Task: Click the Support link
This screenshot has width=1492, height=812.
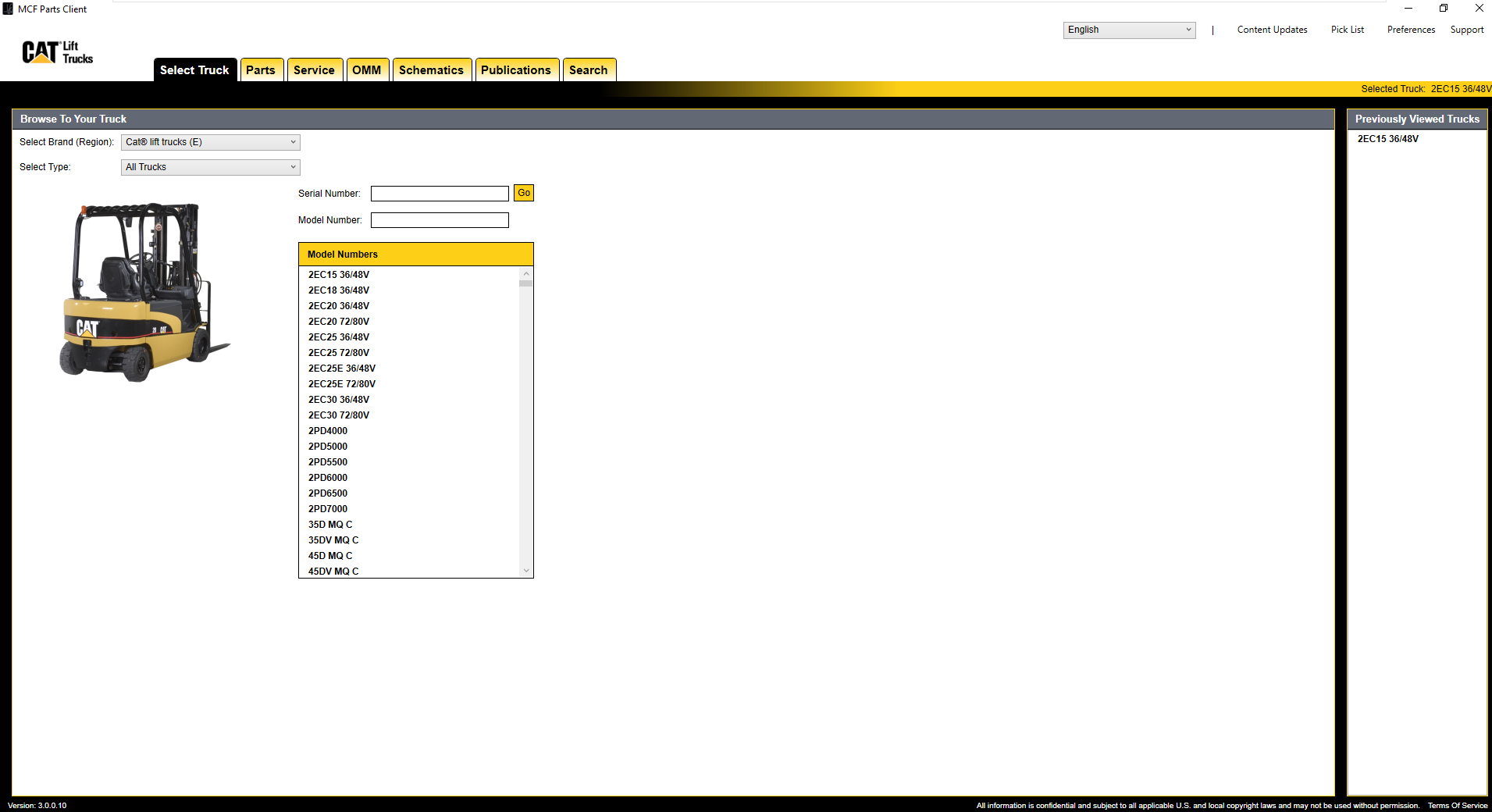Action: tap(1467, 30)
